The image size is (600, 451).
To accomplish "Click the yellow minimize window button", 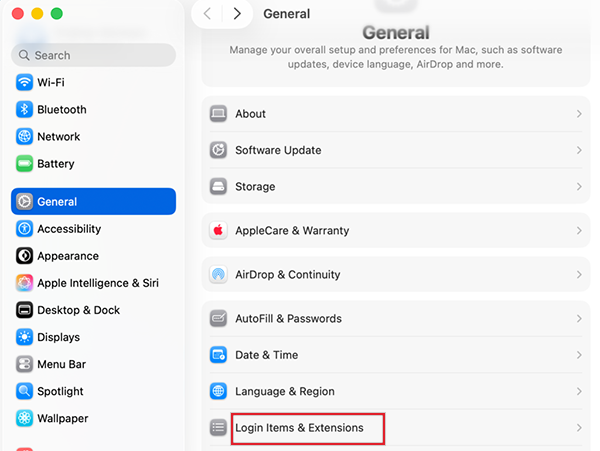I will pyautogui.click(x=37, y=14).
